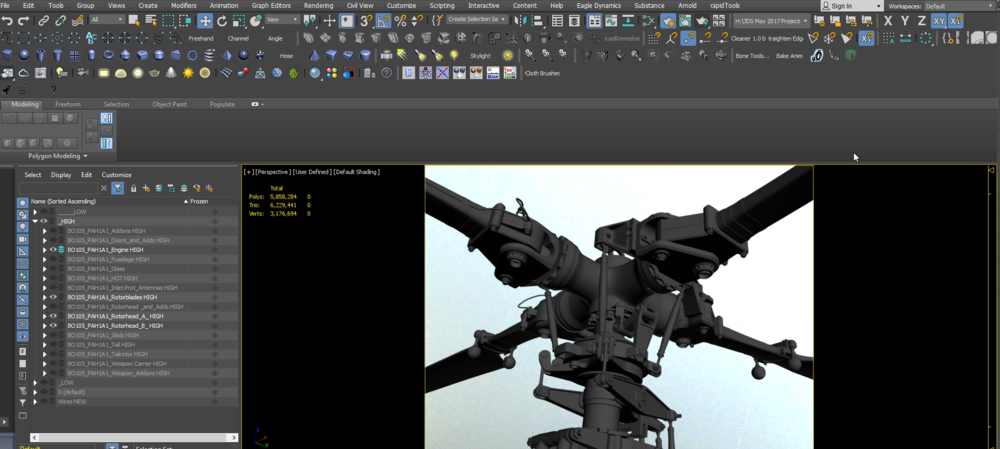
Task: Click the Bone Tools button
Action: (x=752, y=56)
